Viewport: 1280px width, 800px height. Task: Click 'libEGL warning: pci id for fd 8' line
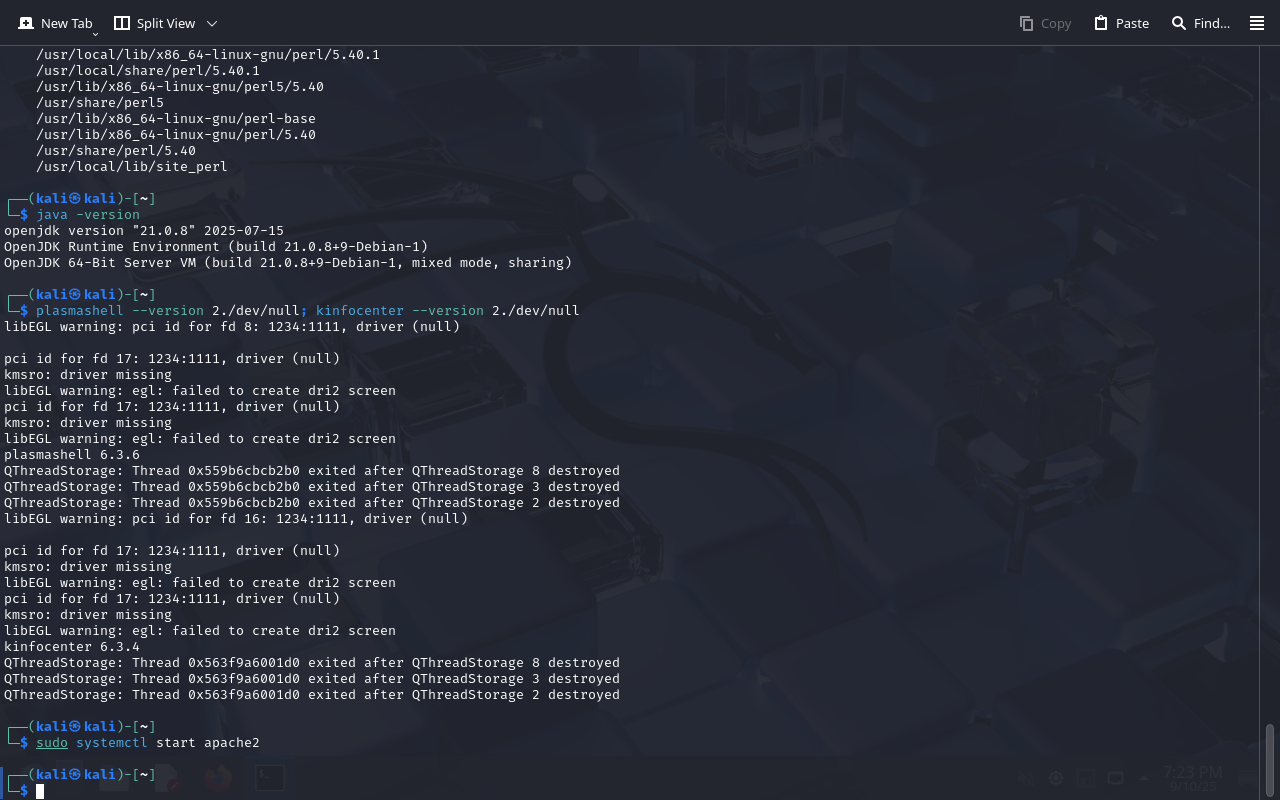pyautogui.click(x=232, y=327)
